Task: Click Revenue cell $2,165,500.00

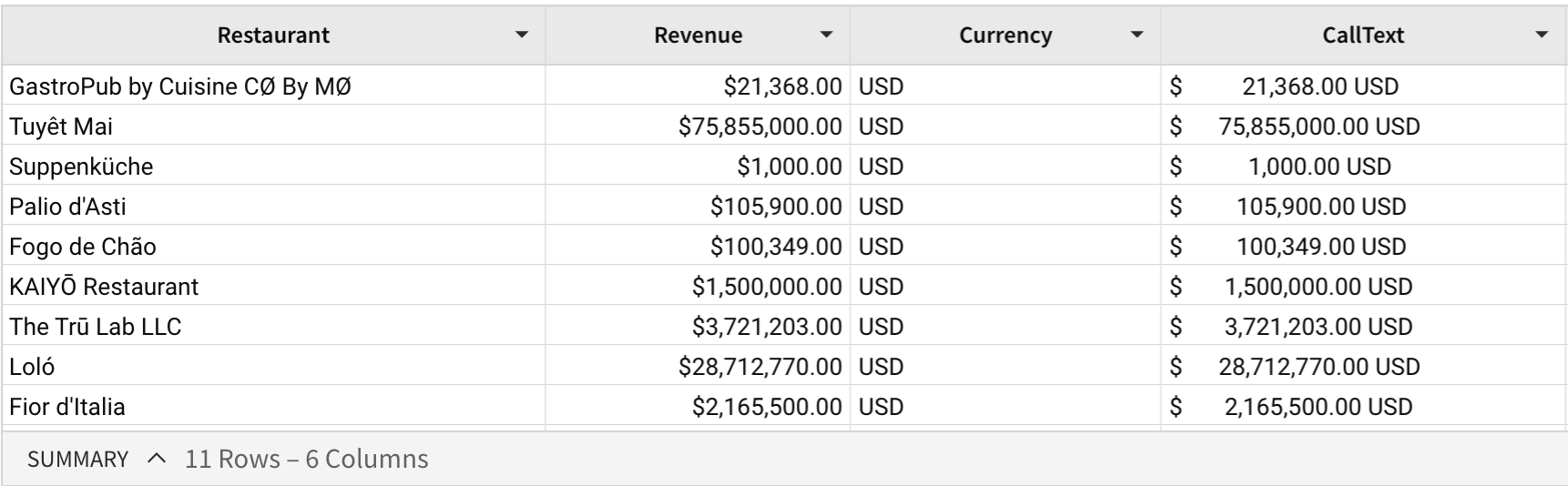Action: click(698, 407)
